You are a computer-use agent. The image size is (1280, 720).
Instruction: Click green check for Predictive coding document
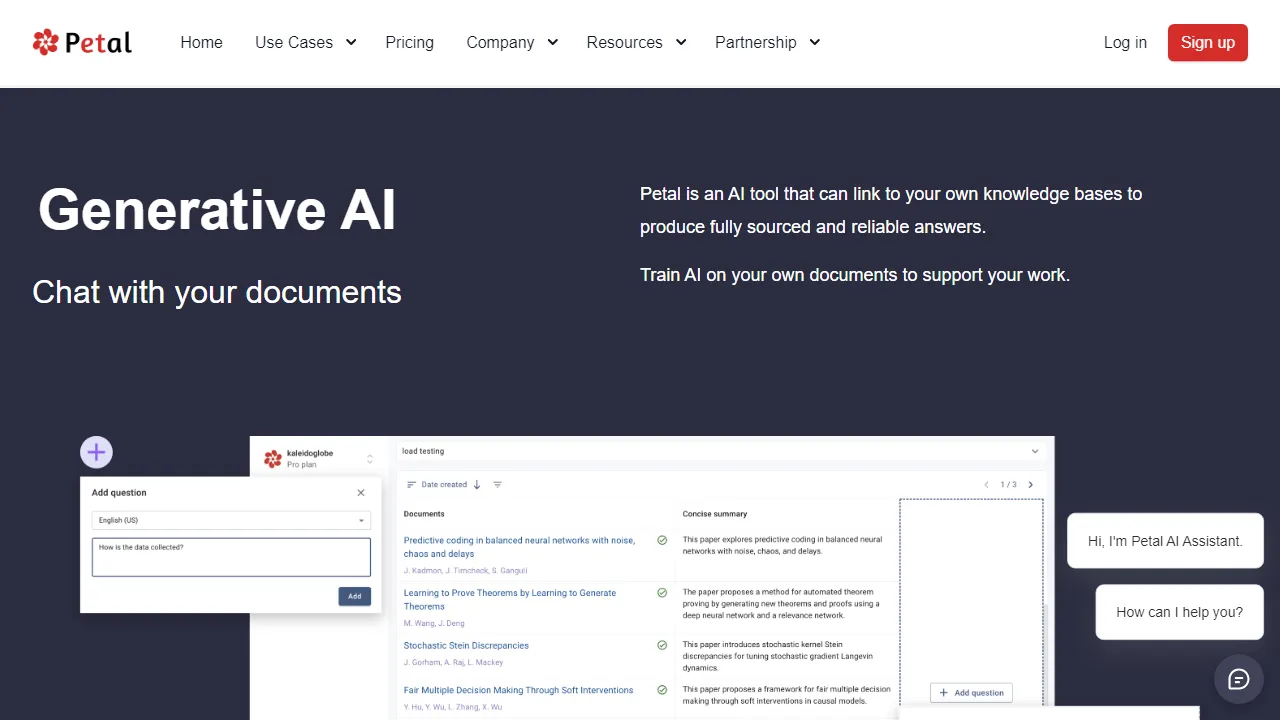[662, 540]
